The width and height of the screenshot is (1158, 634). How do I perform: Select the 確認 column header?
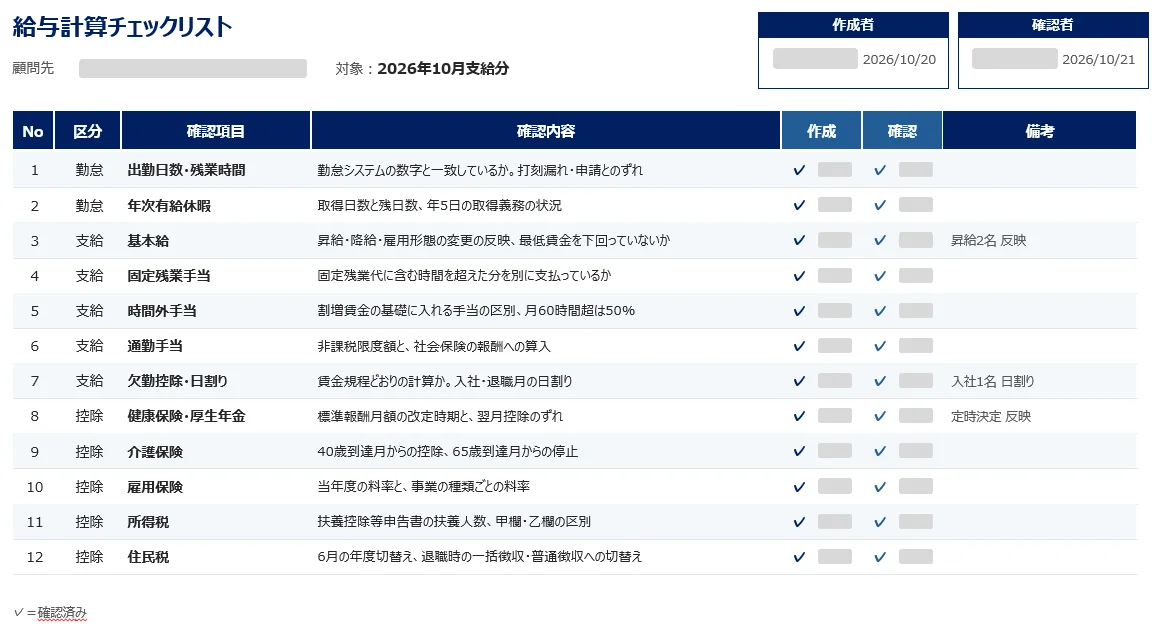902,131
